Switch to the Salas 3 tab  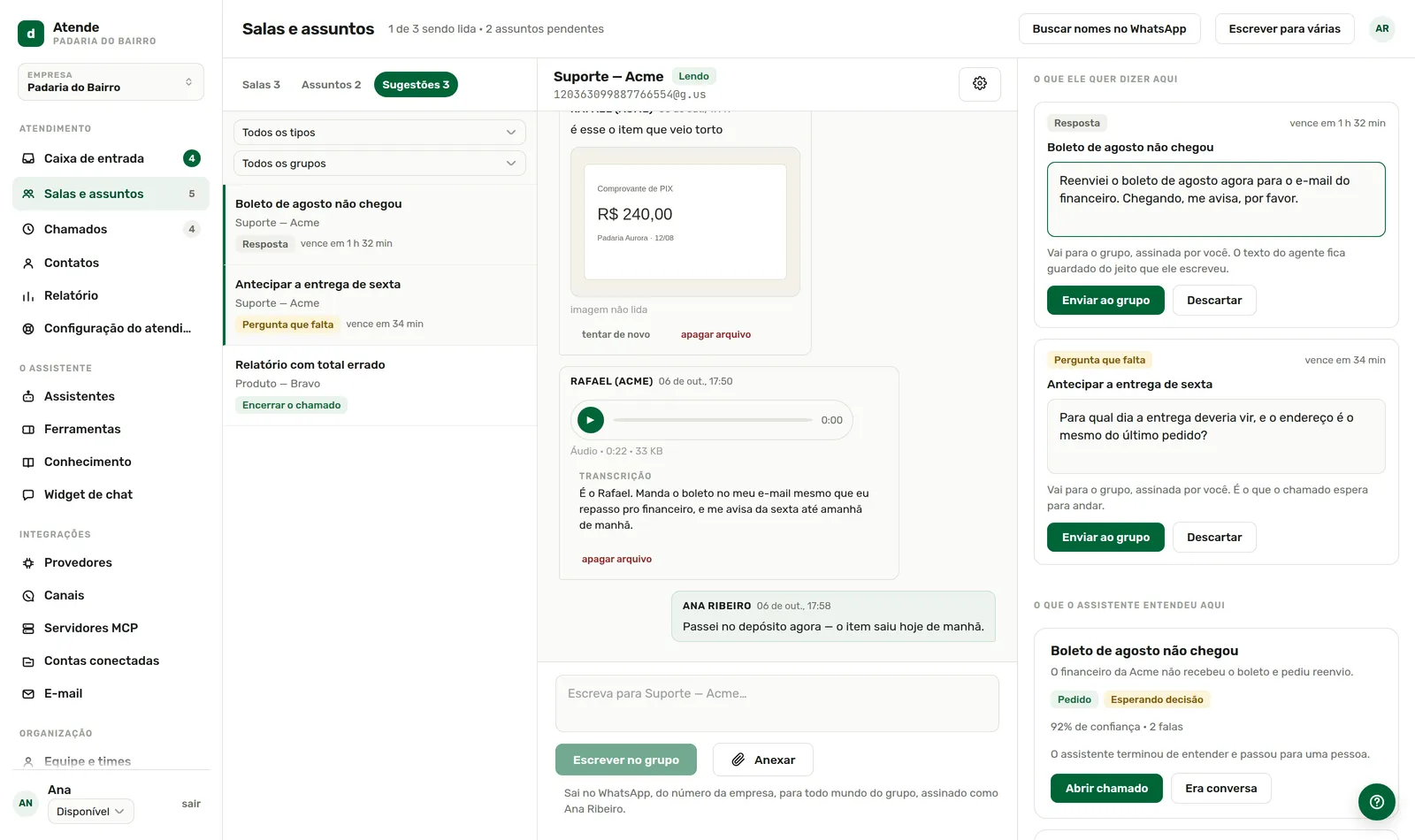261,85
